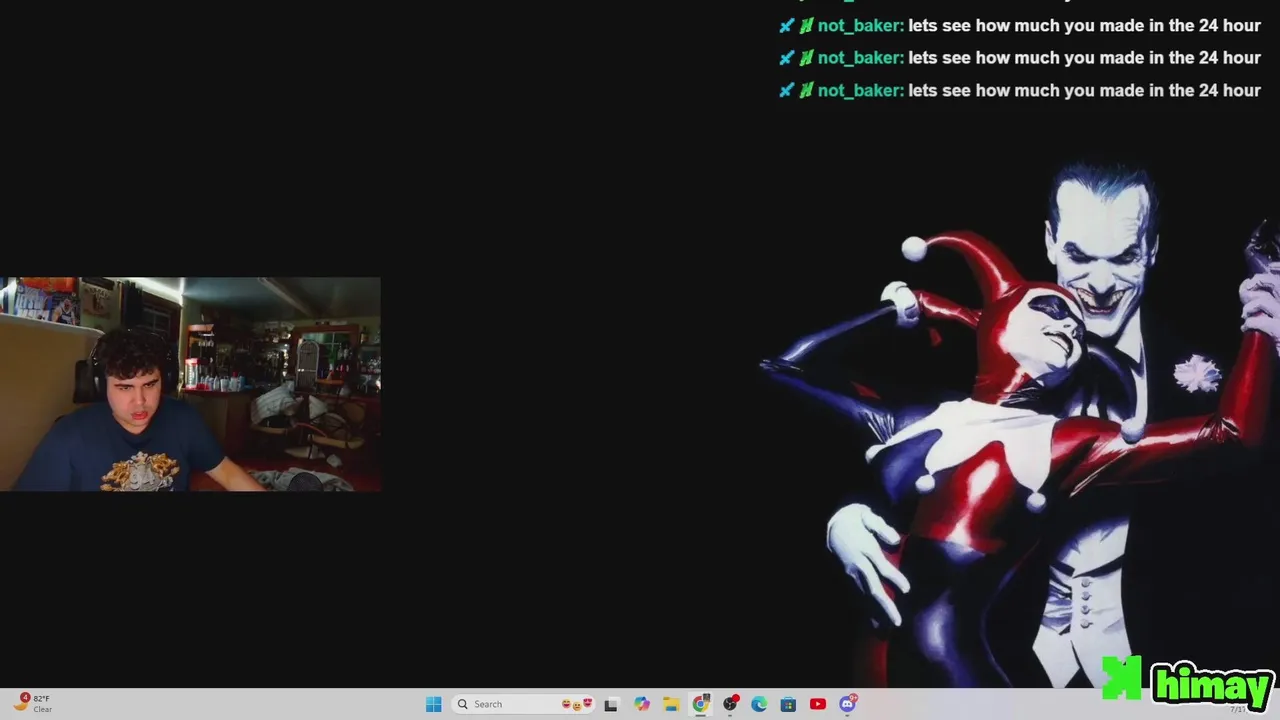
Task: Launch Microsoft Edge from the taskbar
Action: (759, 704)
